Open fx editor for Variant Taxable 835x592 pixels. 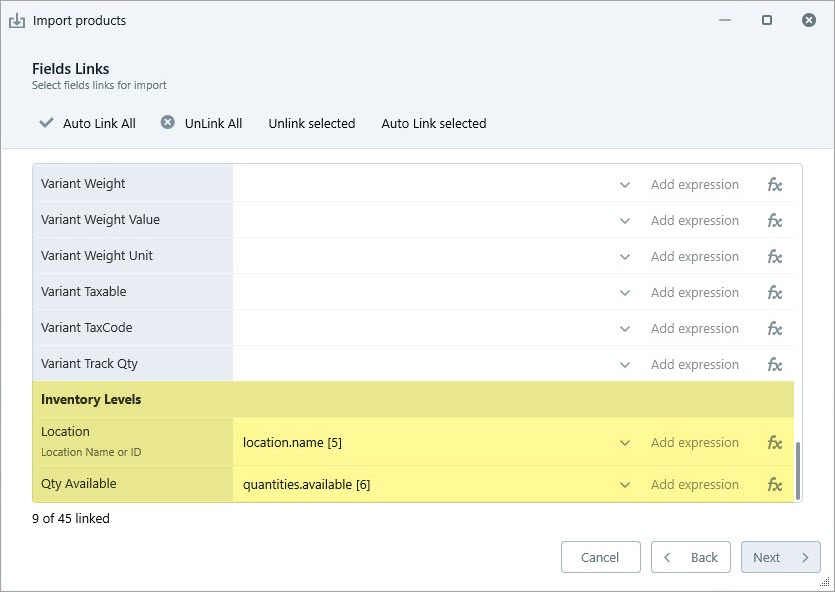[774, 293]
